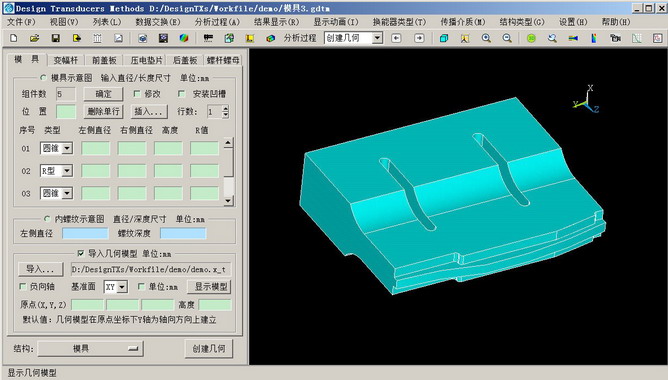
Task: Click the vertical color bar icon
Action: click(x=594, y=38)
